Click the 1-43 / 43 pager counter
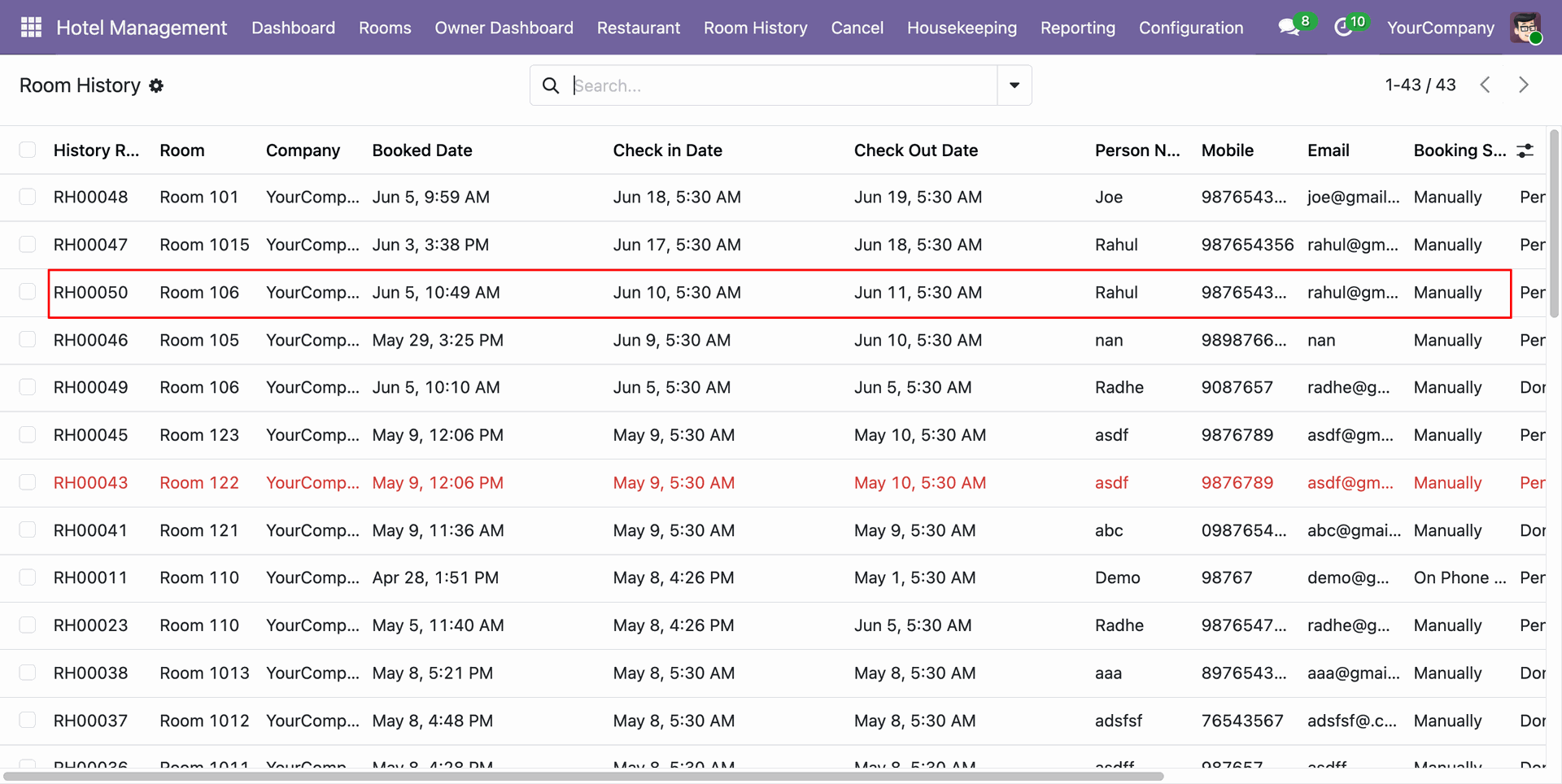This screenshot has width=1562, height=784. click(1420, 85)
